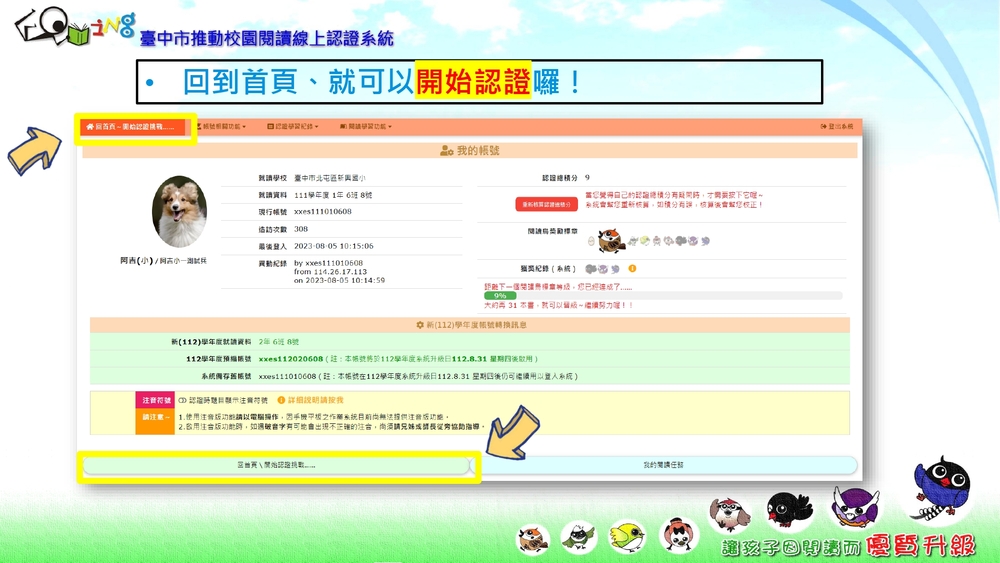Viewport: 1000px width, 563px height.
Task: Click the 造訪次數 value 308
Action: tap(301, 229)
